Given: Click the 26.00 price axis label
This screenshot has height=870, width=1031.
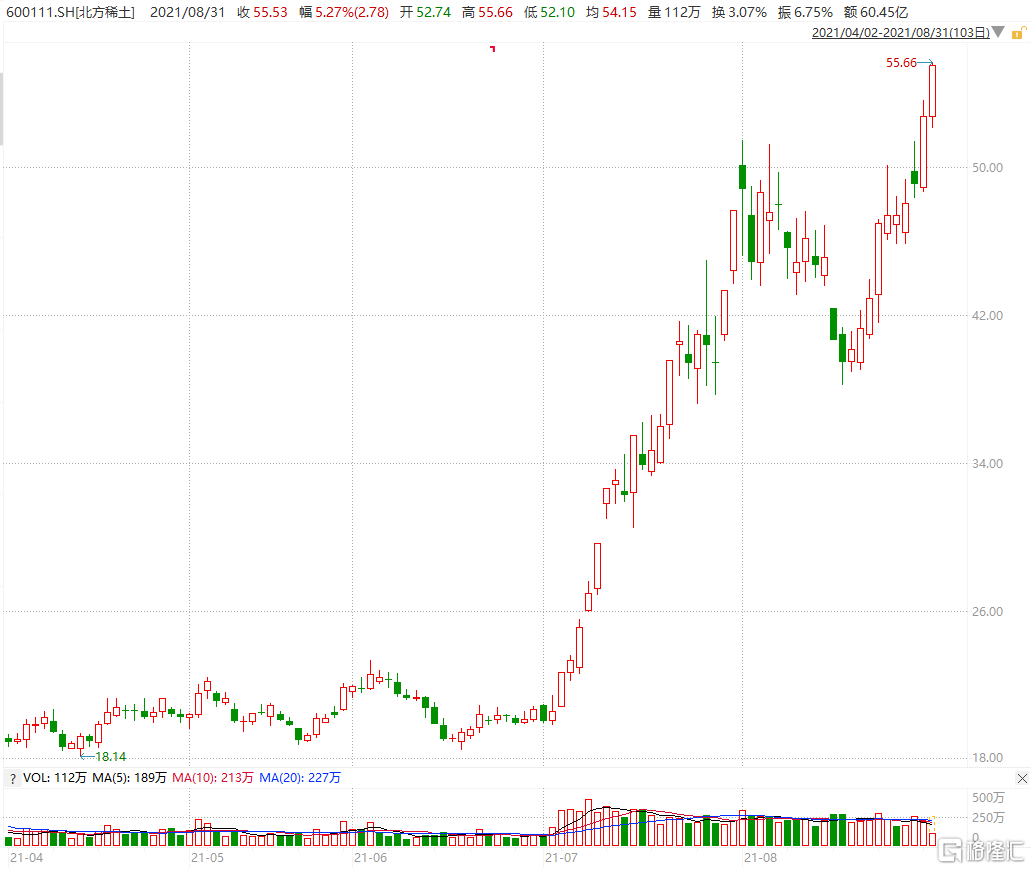Looking at the screenshot, I should click(988, 612).
